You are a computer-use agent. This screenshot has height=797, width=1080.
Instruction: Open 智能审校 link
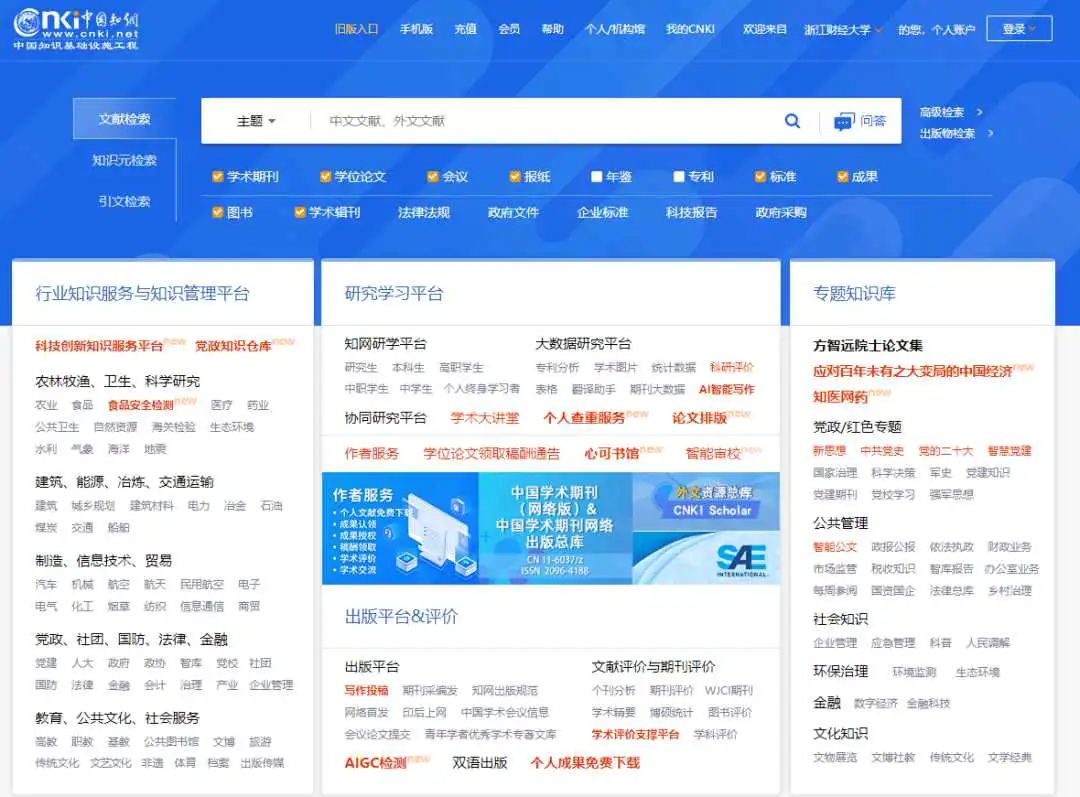click(x=713, y=453)
